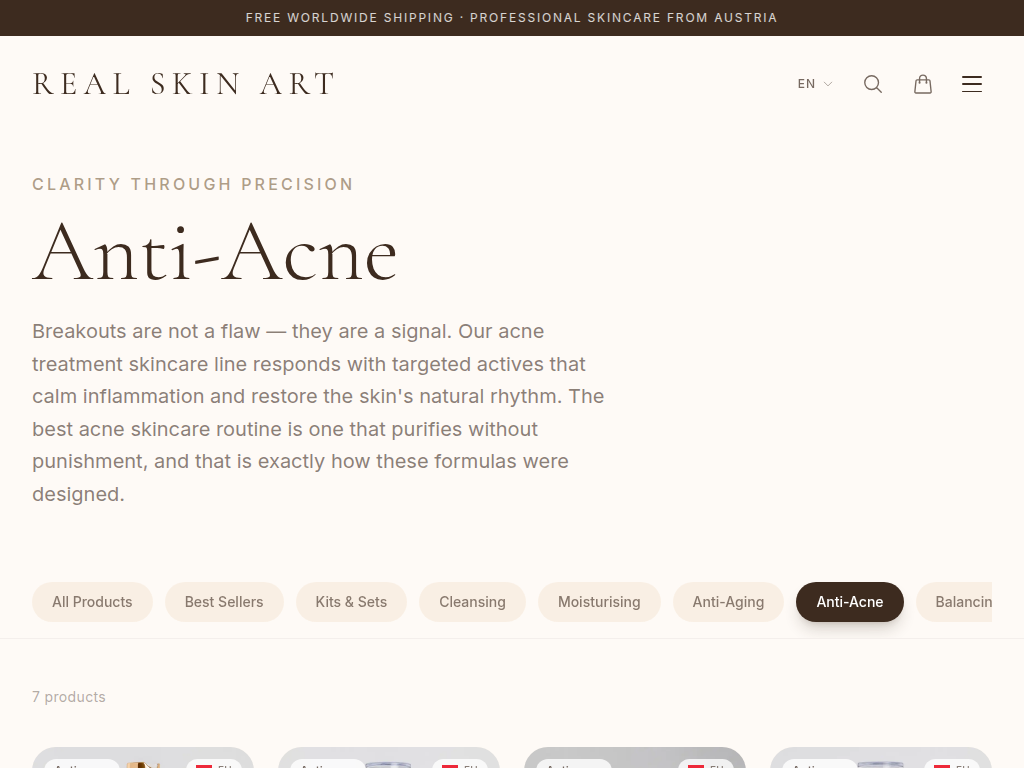Image resolution: width=1024 pixels, height=768 pixels.
Task: Select the partially visible Balancing category
Action: (x=962, y=602)
